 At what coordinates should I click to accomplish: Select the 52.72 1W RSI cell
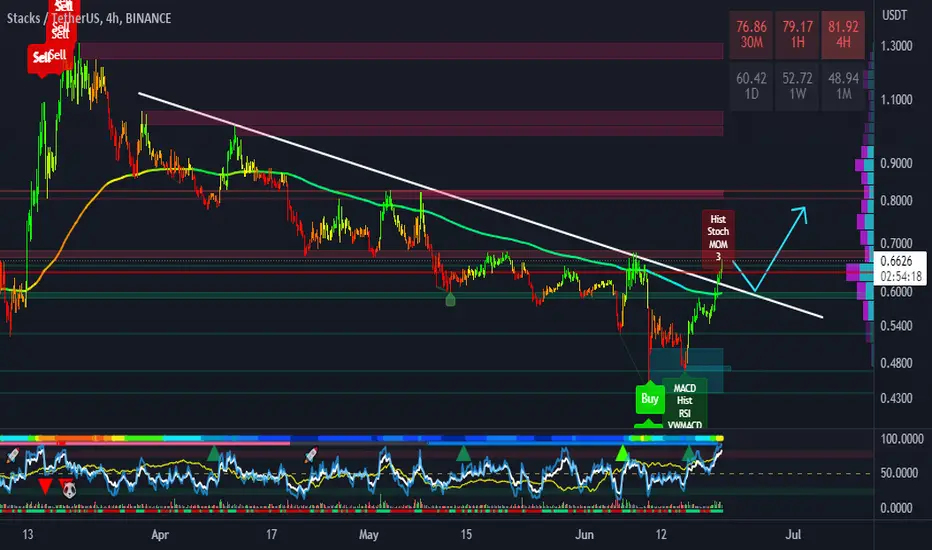point(797,86)
